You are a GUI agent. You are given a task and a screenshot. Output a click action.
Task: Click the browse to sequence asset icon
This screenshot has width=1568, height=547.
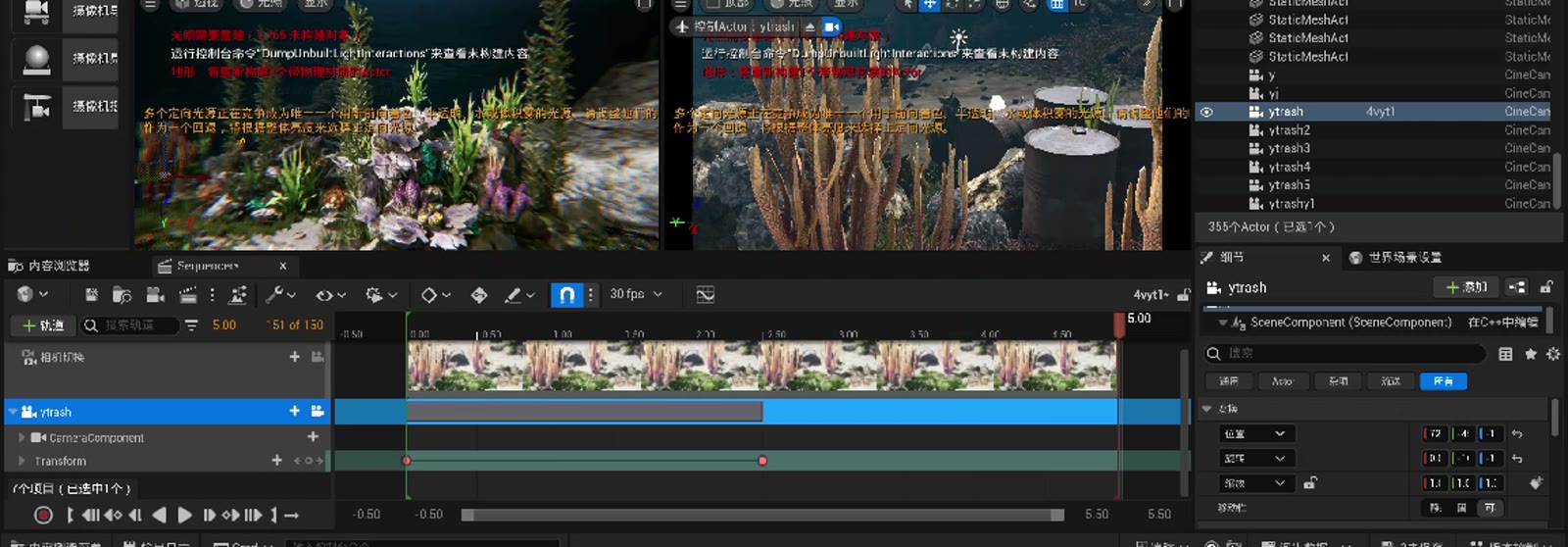tap(122, 294)
